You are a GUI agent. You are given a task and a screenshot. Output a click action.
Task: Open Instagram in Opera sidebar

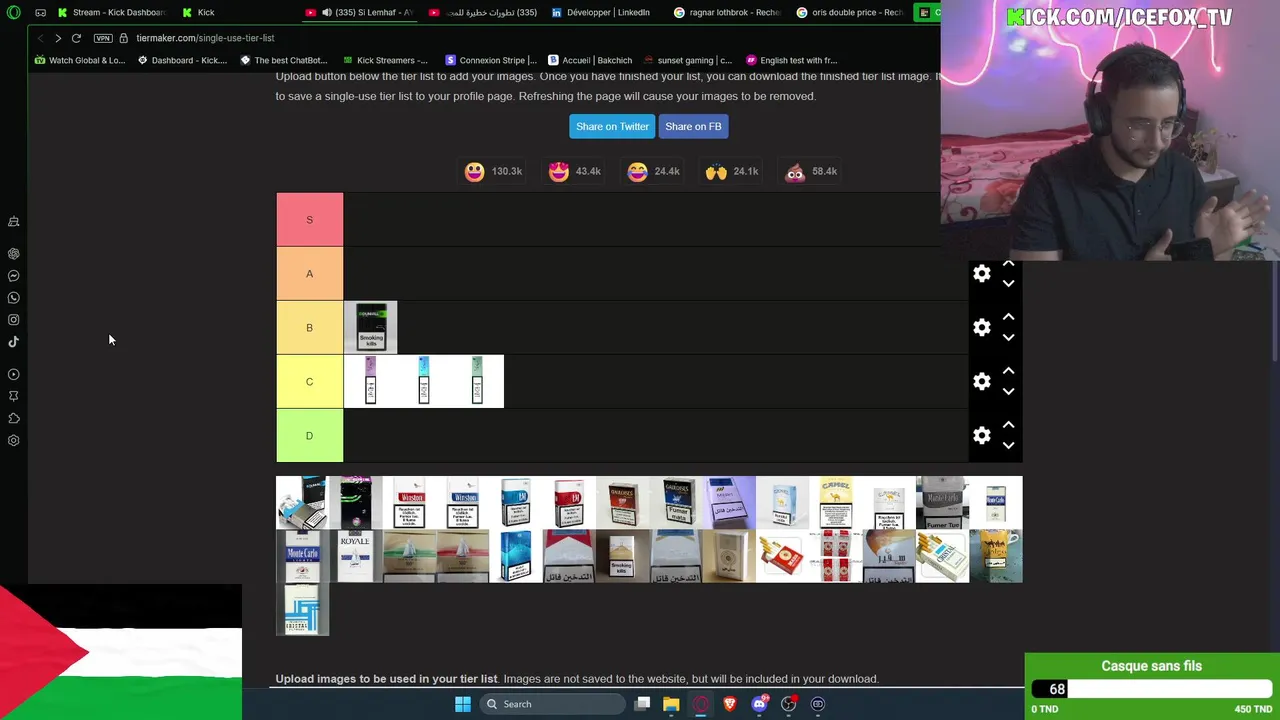14,320
